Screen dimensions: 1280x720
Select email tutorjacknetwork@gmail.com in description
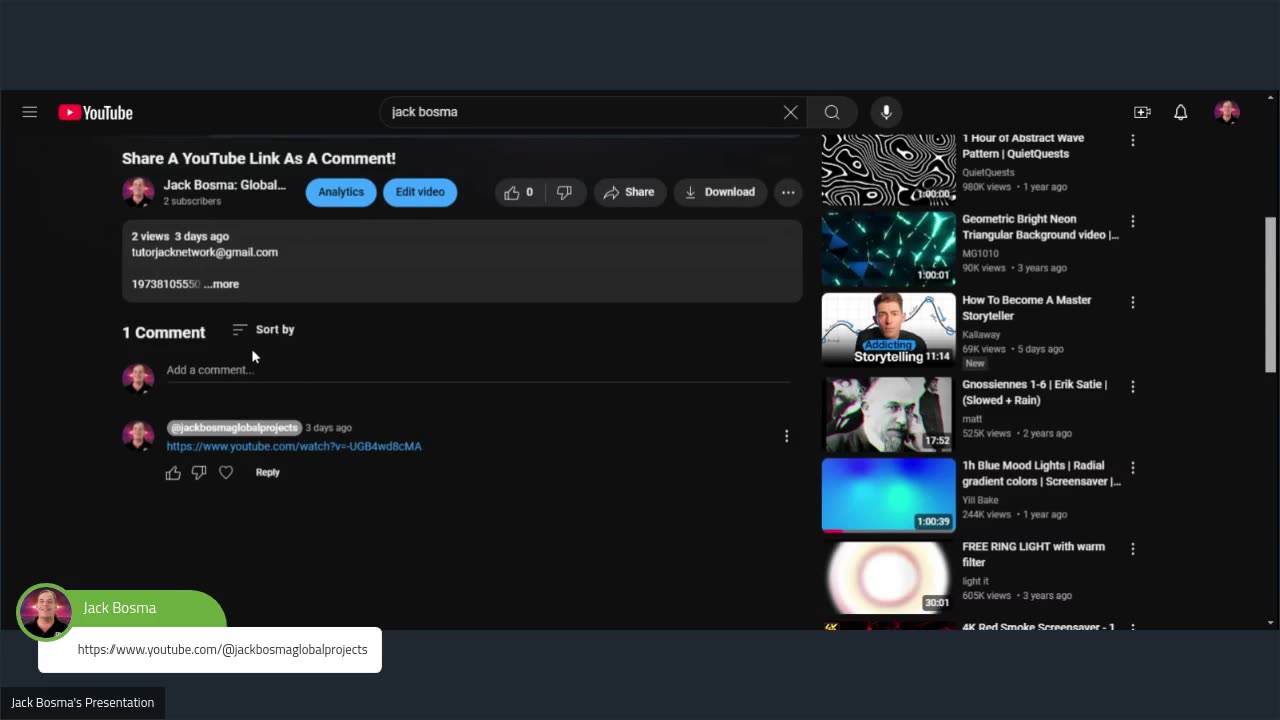point(205,252)
